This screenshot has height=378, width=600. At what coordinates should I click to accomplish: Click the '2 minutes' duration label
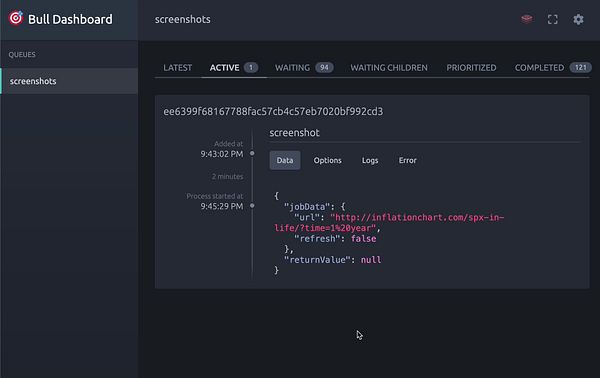click(228, 176)
